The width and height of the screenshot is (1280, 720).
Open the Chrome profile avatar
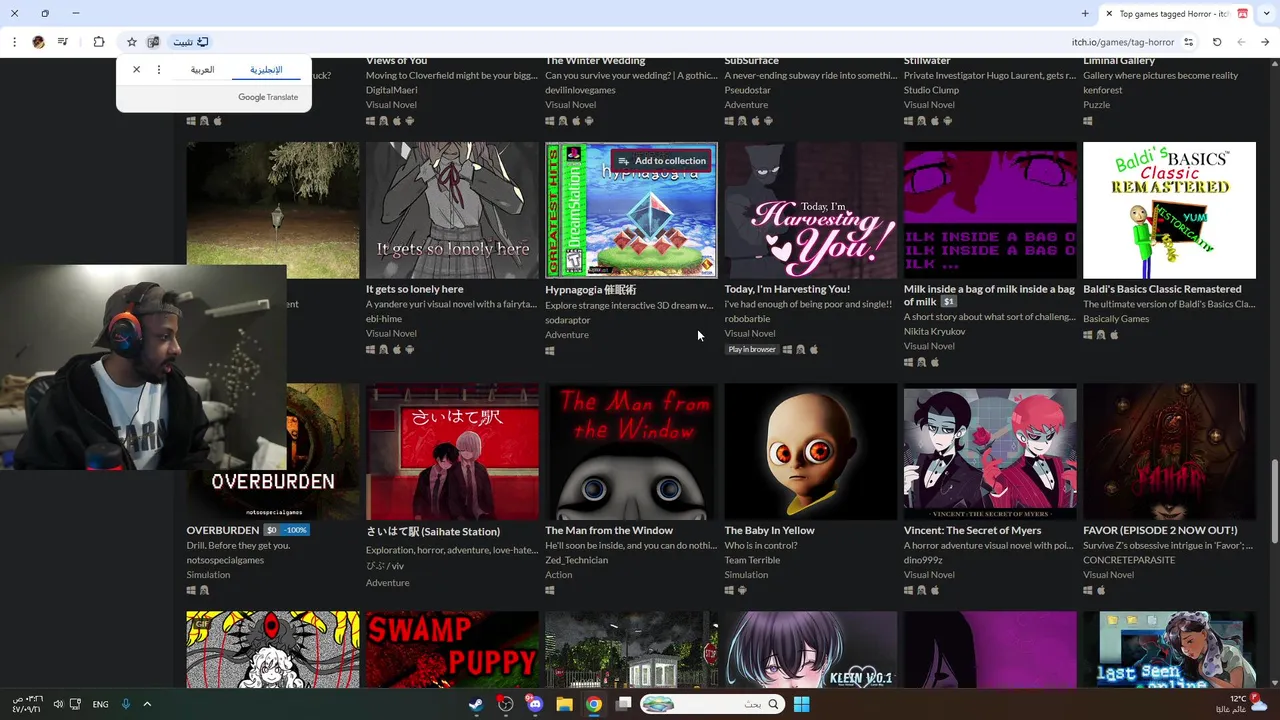38,42
